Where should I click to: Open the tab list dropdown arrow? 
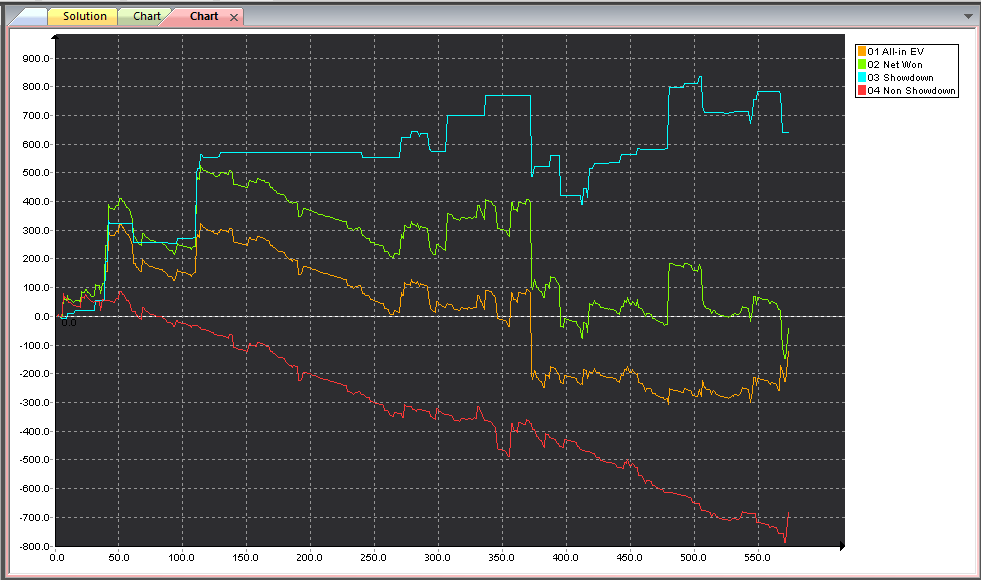[x=967, y=17]
